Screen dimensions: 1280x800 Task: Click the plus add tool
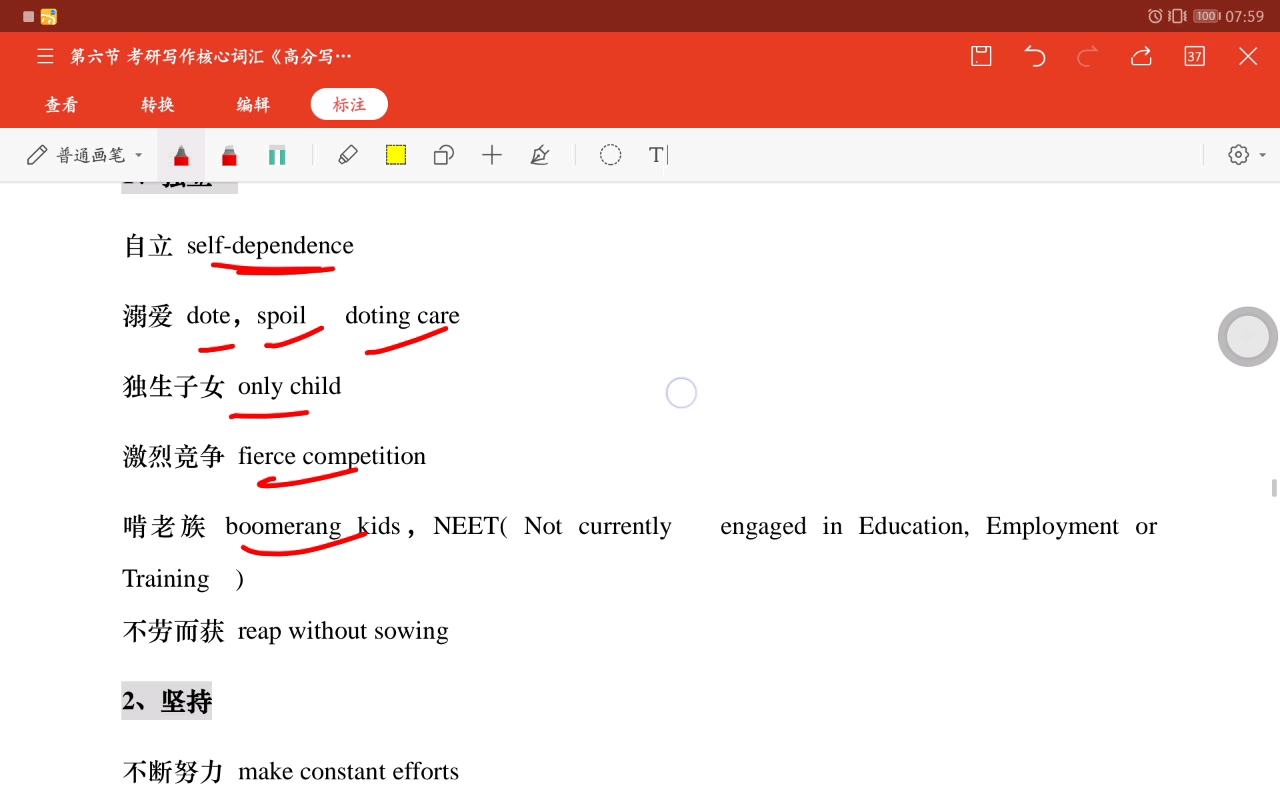492,155
